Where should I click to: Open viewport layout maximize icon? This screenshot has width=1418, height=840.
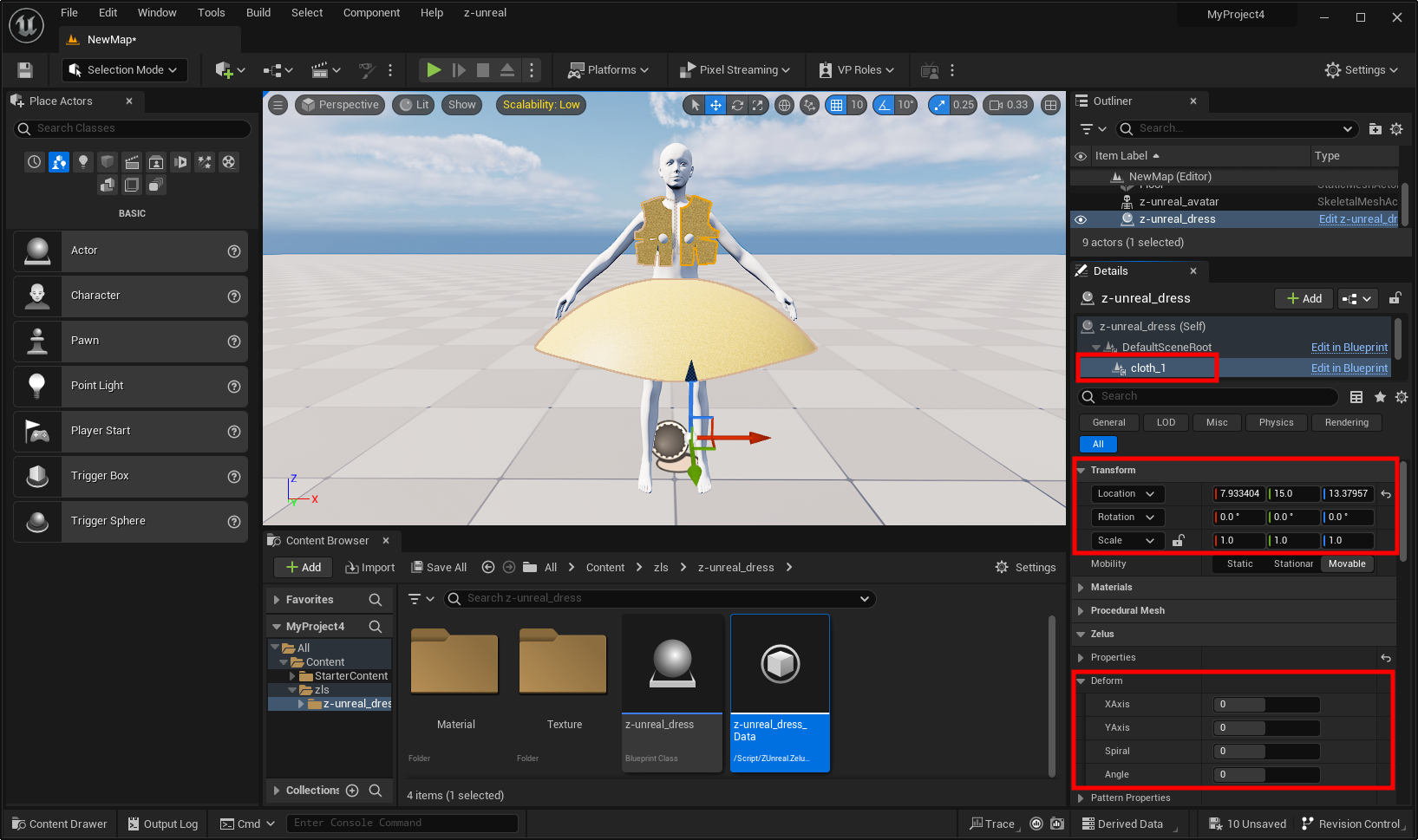(x=1050, y=105)
